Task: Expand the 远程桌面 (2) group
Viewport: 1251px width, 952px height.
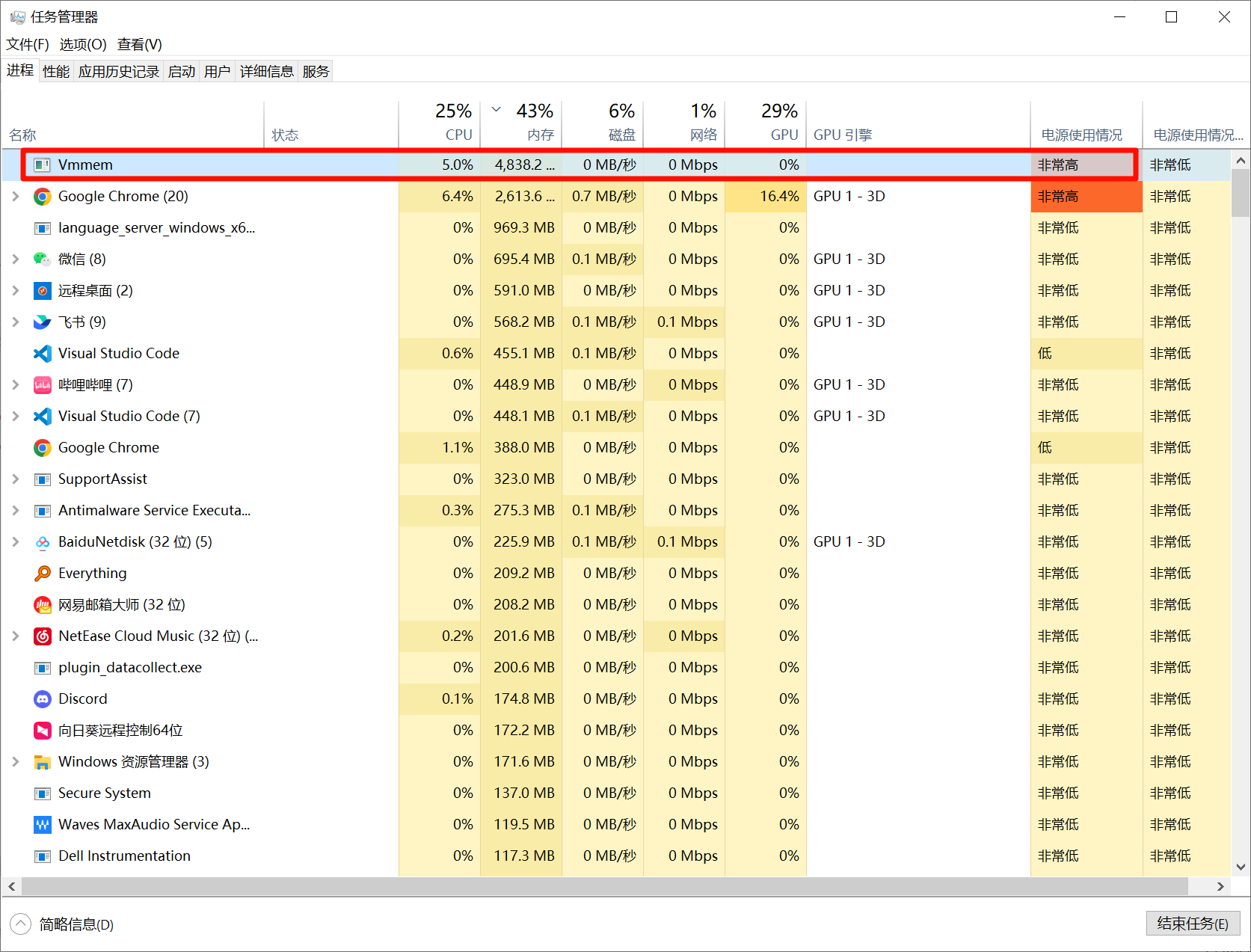Action: point(16,291)
